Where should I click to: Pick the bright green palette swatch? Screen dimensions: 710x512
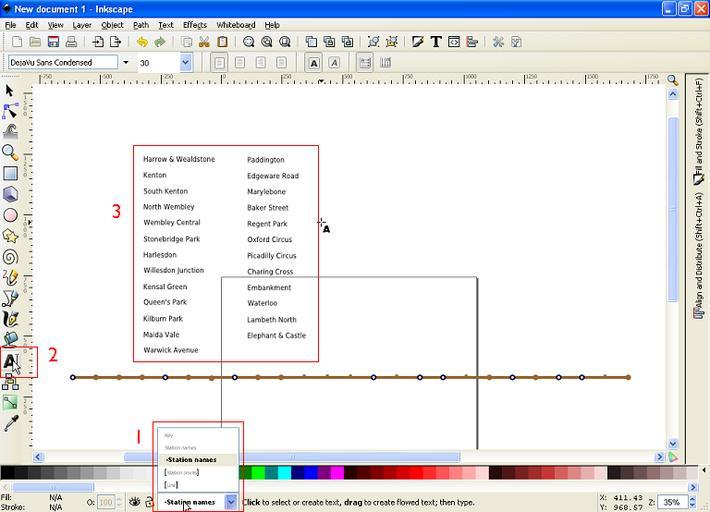pos(258,473)
